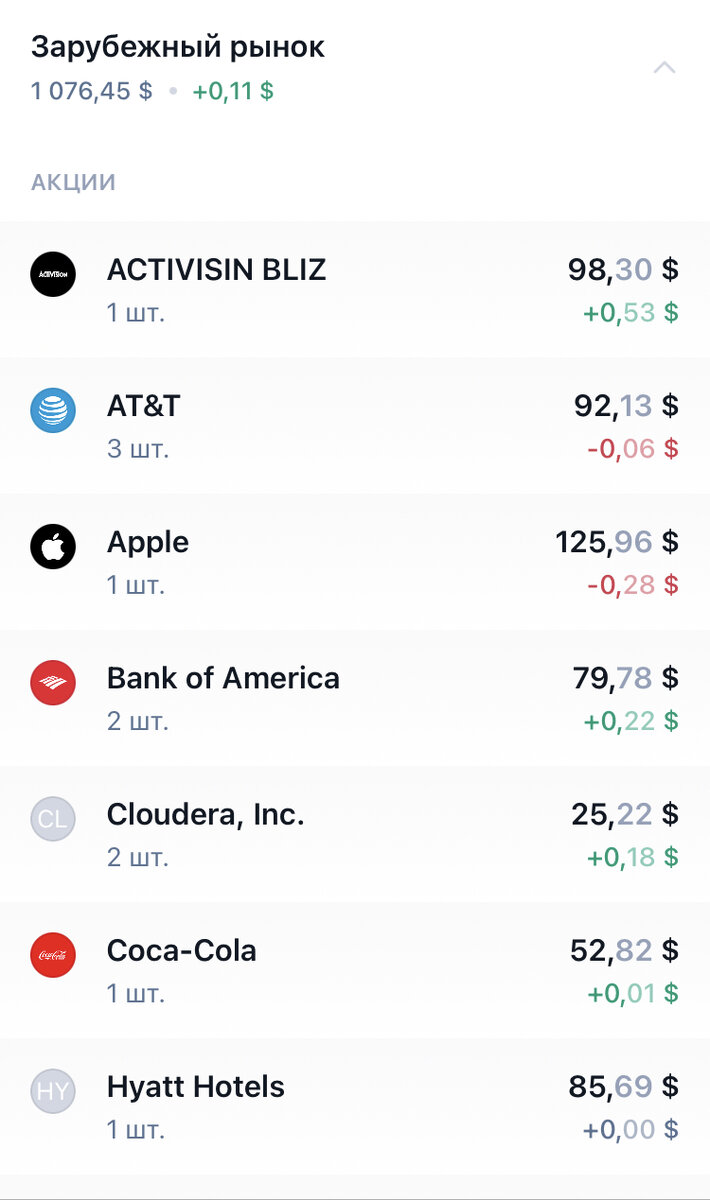Tap the Зарубежный рынок header title
Viewport: 710px width, 1200px height.
coord(178,47)
